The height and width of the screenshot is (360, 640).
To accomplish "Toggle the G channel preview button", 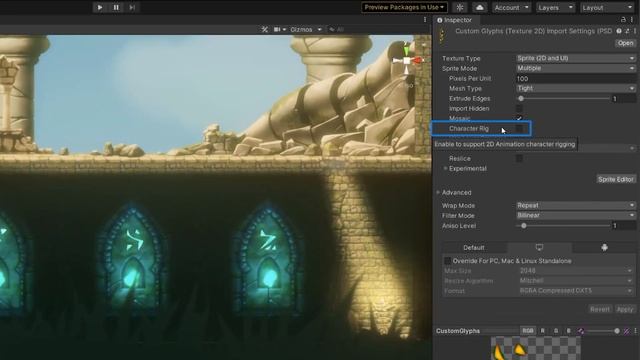I will 556,331.
